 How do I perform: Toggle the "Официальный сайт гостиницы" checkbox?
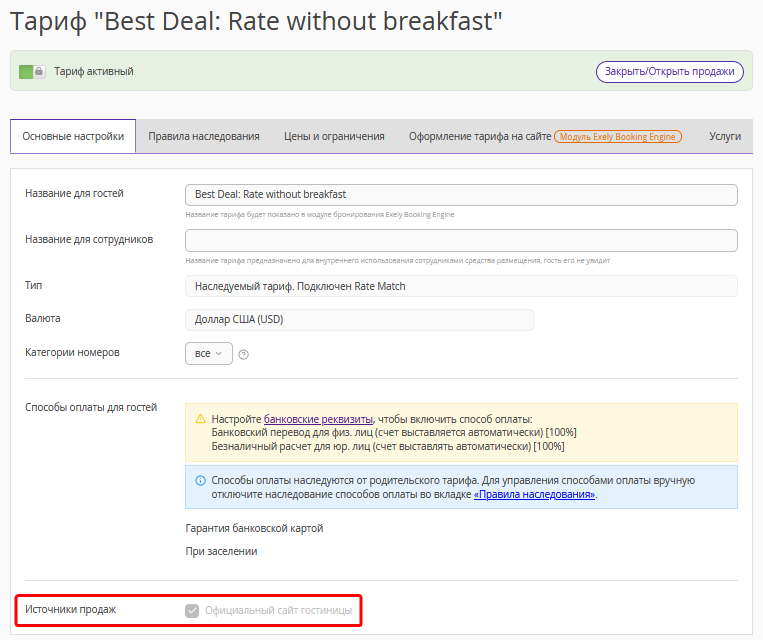click(192, 610)
